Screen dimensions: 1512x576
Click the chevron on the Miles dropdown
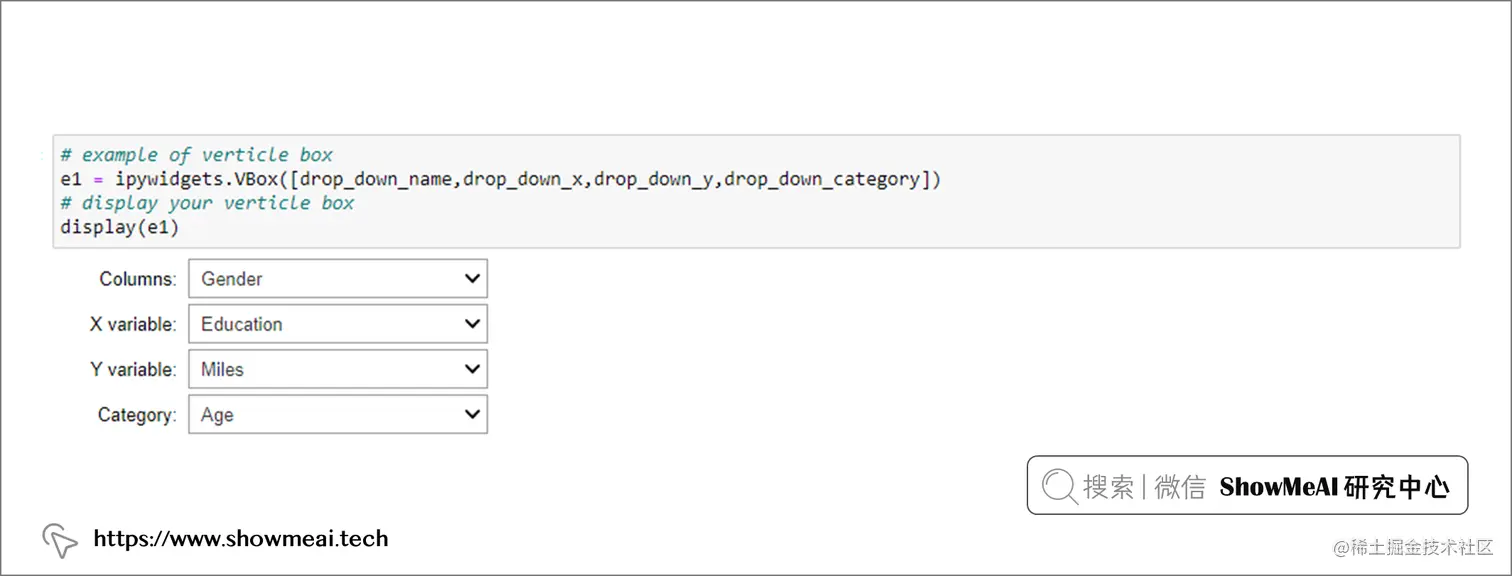[x=472, y=368]
